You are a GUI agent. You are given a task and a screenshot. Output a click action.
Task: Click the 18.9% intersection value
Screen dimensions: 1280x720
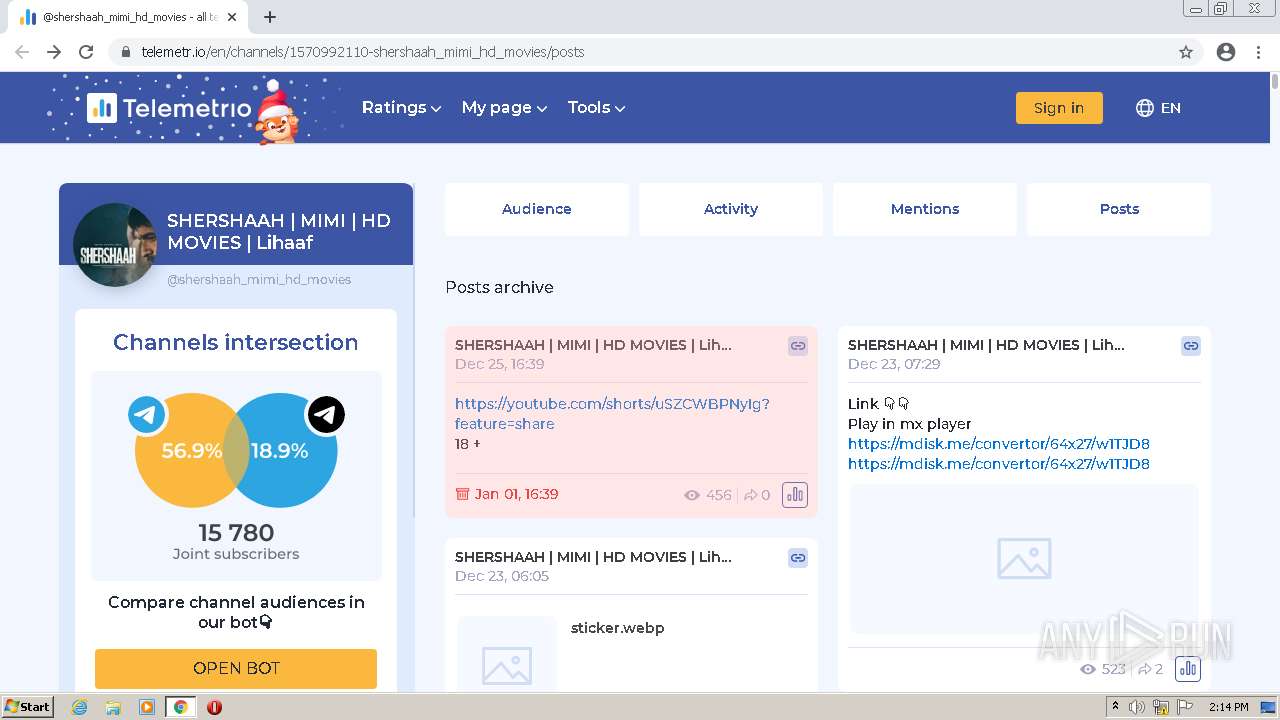point(279,451)
